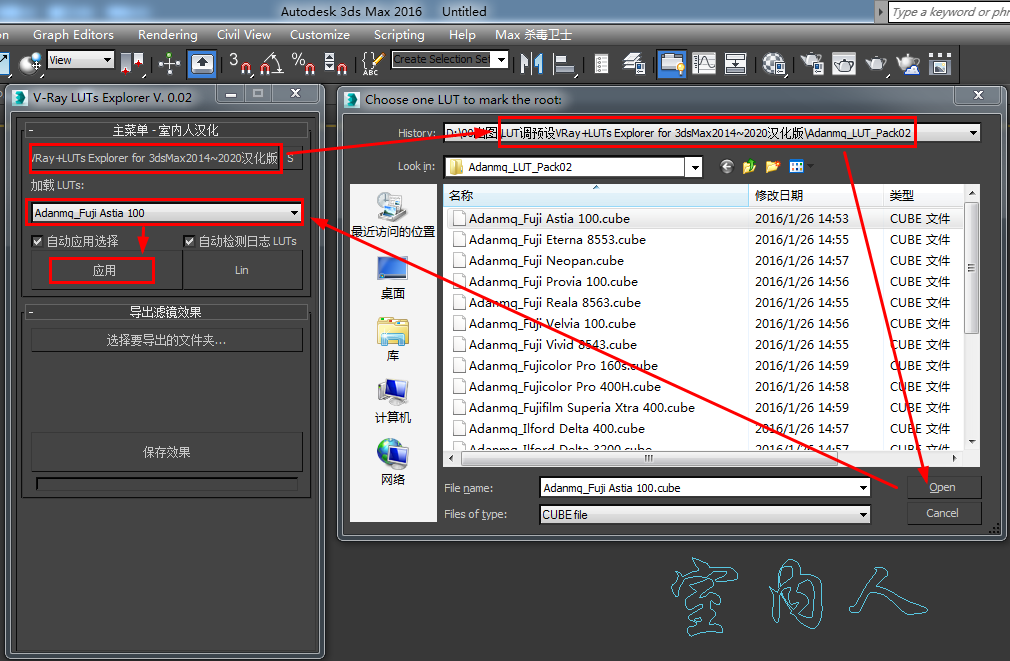Click the vertical scrollbar of the file list
1010x661 pixels.
971,267
